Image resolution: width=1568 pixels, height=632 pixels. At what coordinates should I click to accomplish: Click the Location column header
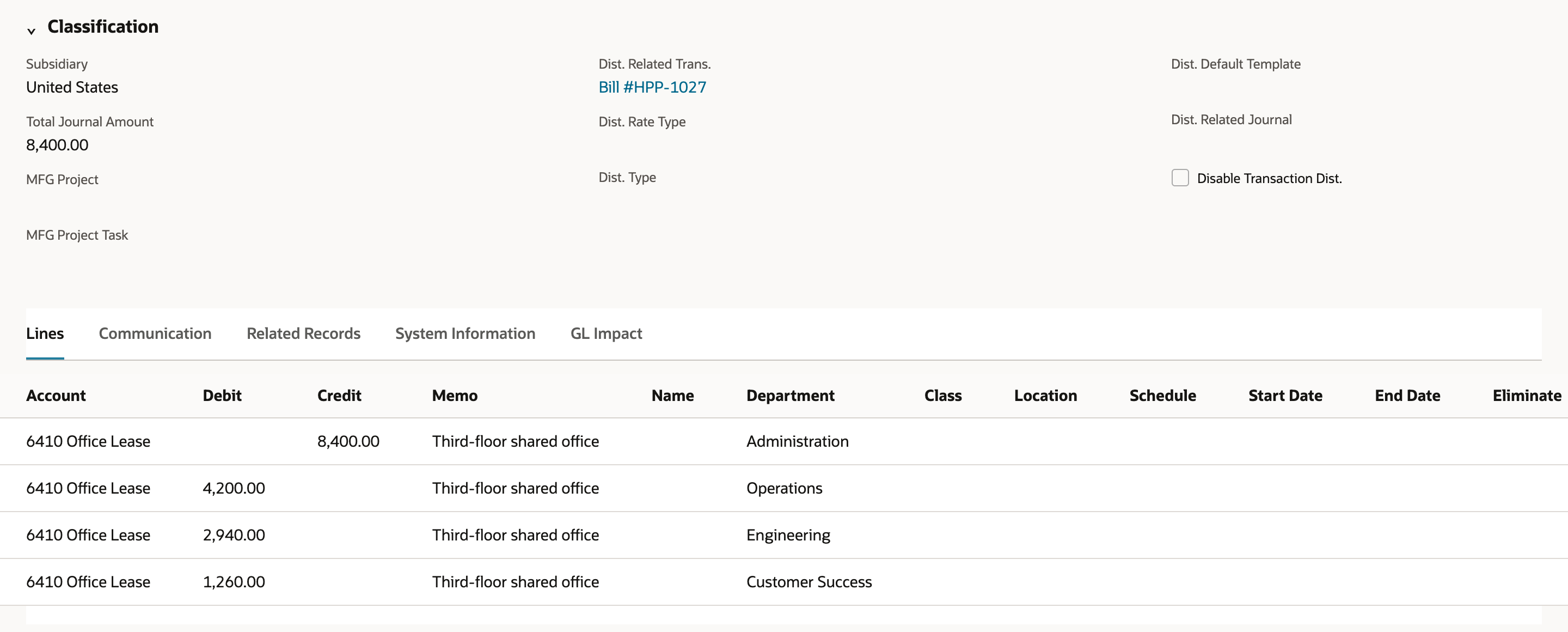[1045, 395]
